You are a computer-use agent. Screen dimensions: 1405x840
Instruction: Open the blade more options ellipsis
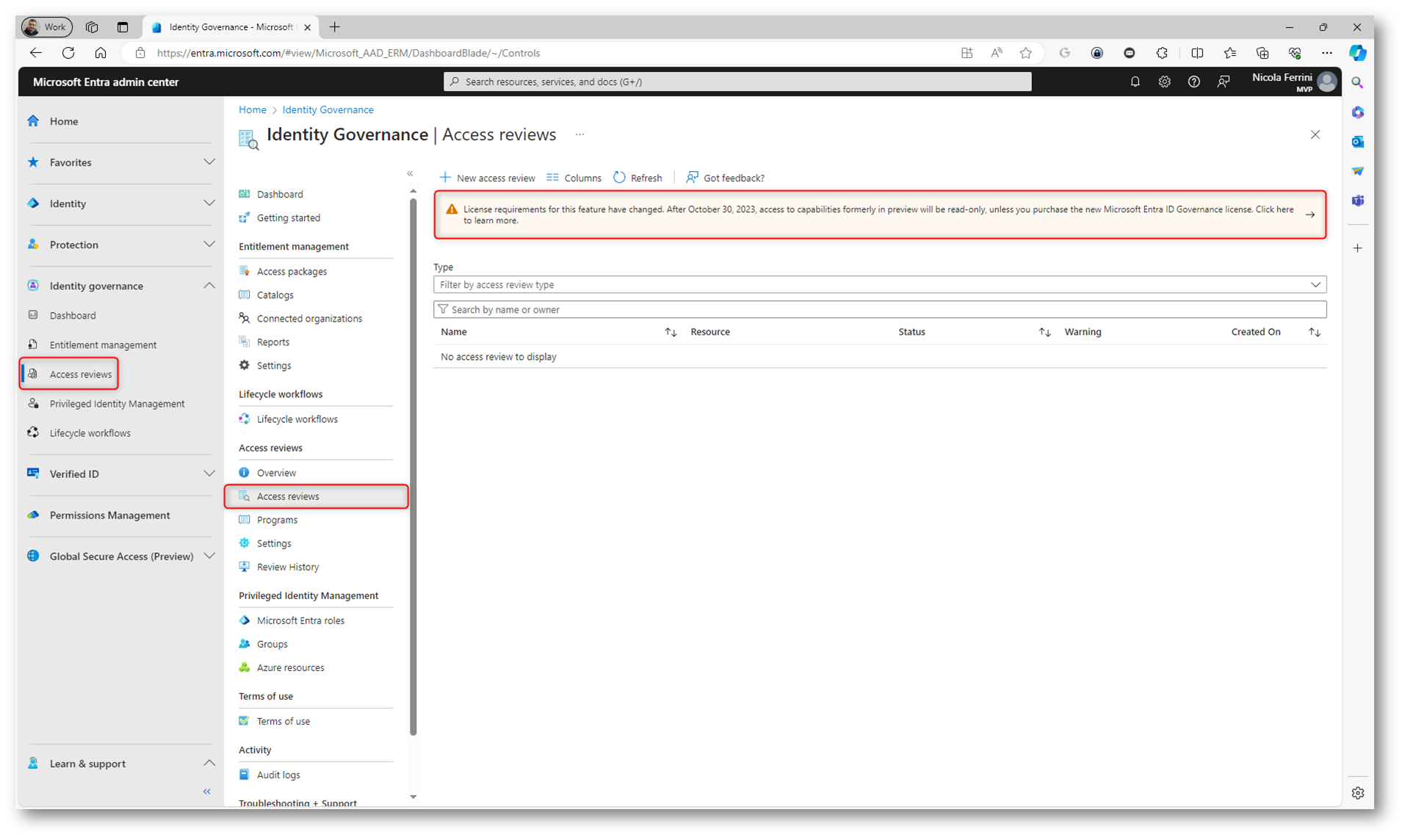(579, 134)
